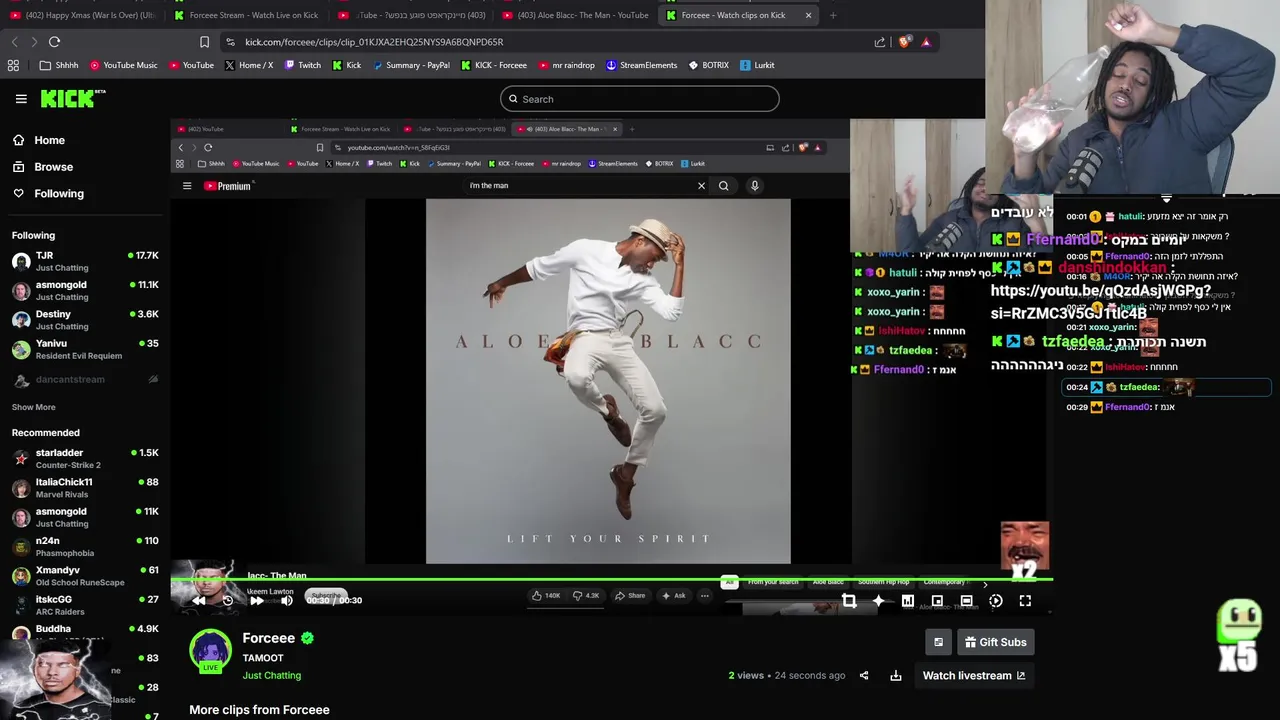Open the Twitch bookmark
This screenshot has width=1280, height=720.
[302, 65]
